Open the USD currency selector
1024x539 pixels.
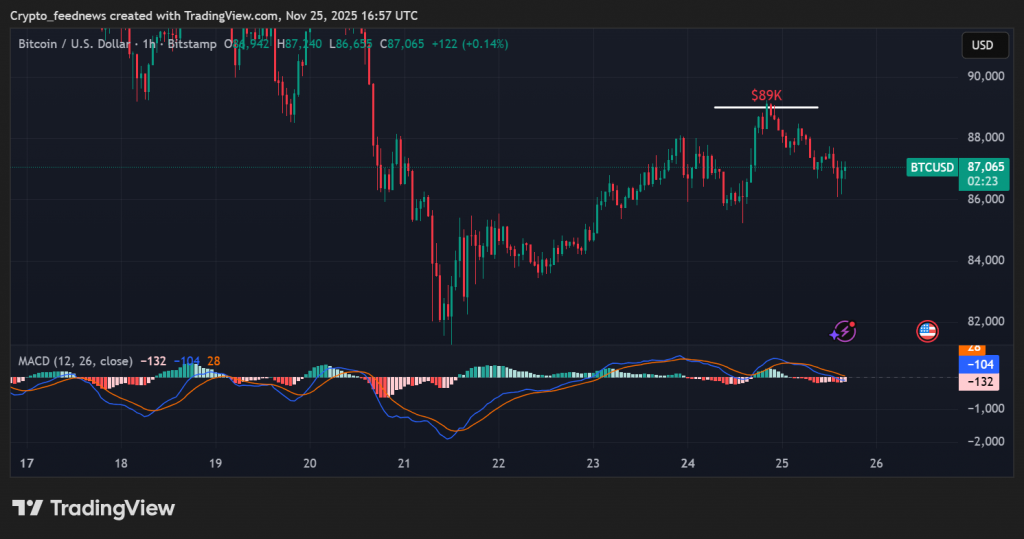tap(983, 45)
